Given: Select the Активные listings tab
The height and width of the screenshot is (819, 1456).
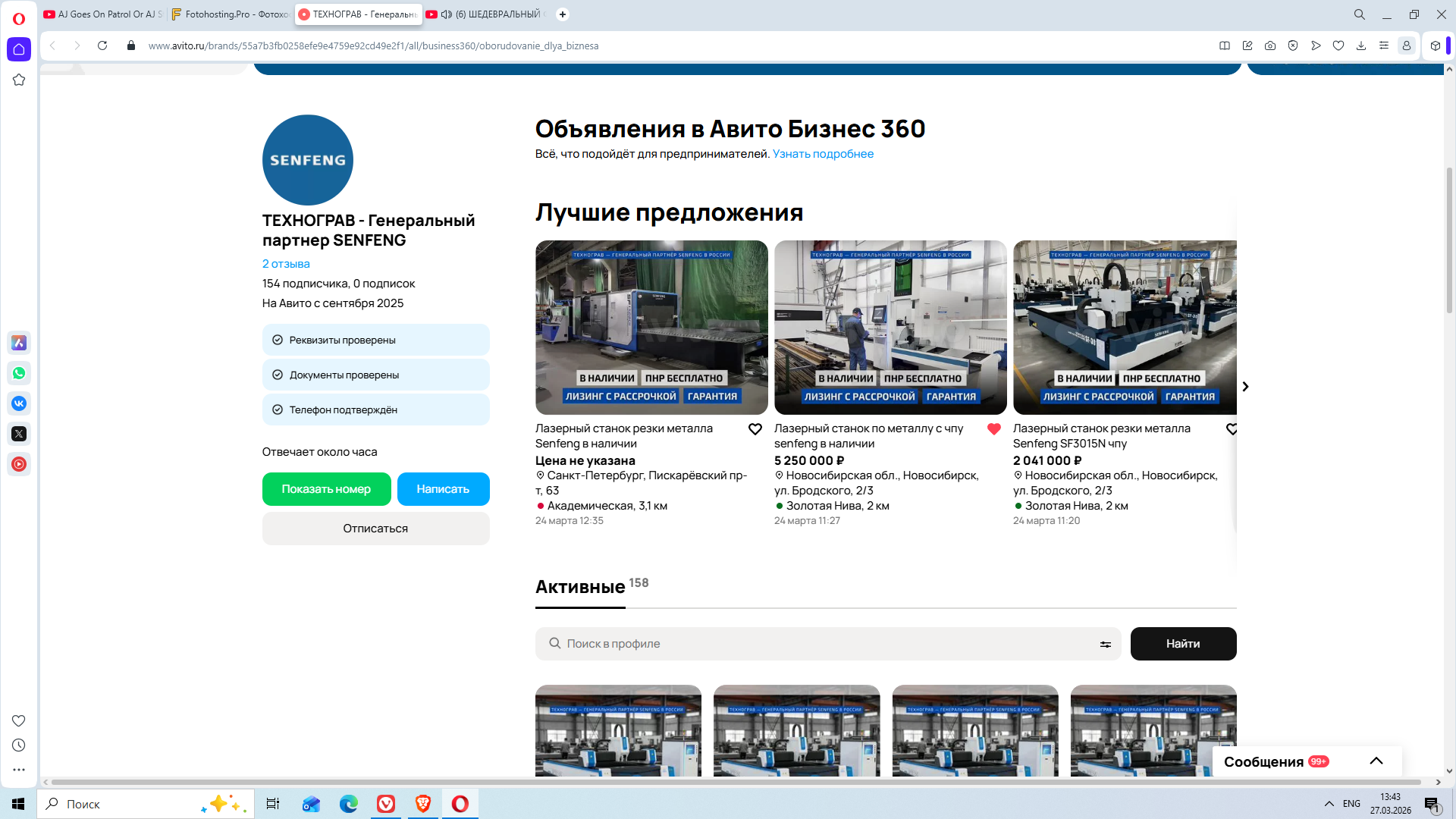Looking at the screenshot, I should point(580,587).
